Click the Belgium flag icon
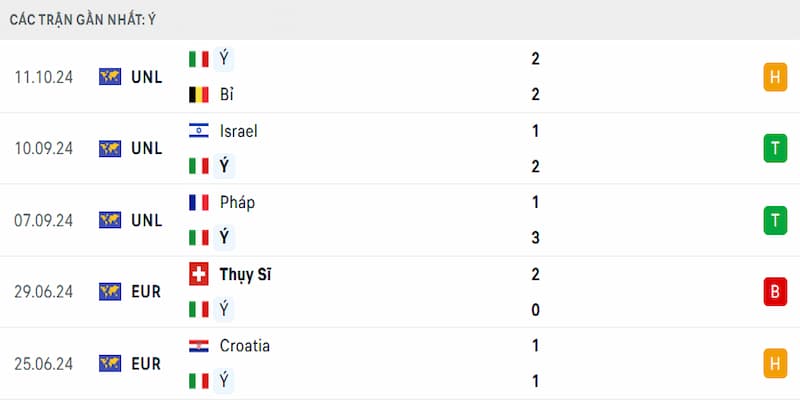The image size is (800, 400). coord(198,94)
